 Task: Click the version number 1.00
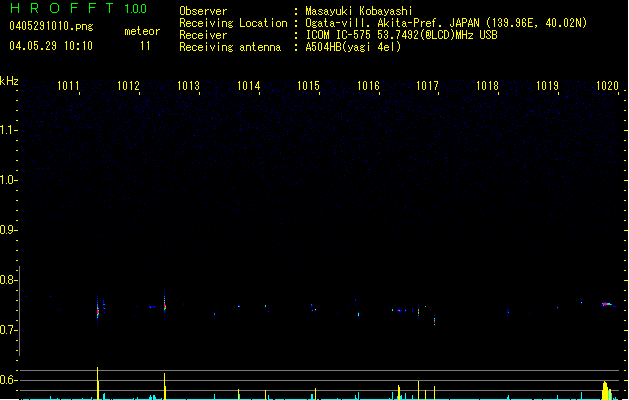click(x=135, y=8)
